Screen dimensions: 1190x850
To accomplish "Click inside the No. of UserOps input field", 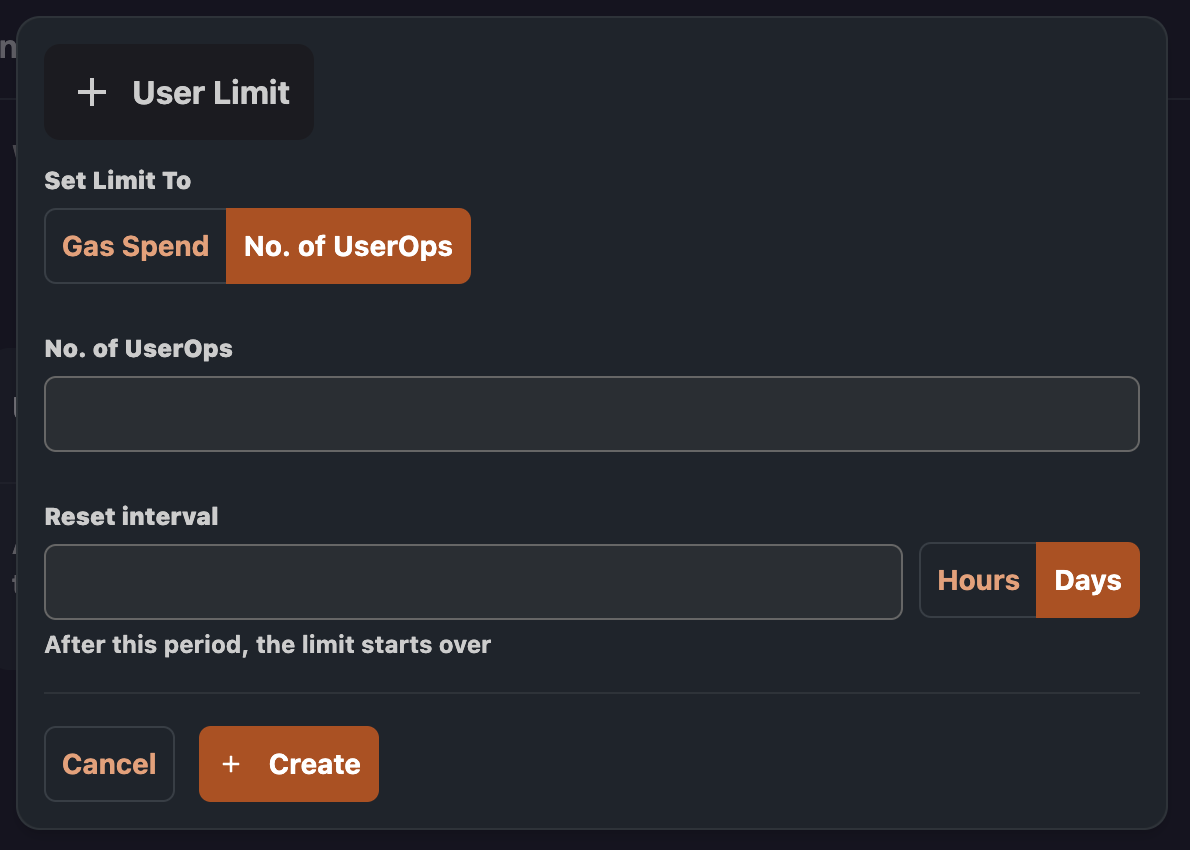I will point(591,413).
